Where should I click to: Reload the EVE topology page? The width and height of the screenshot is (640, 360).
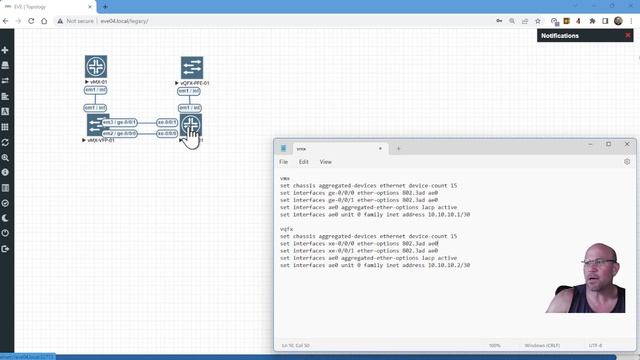pos(31,21)
